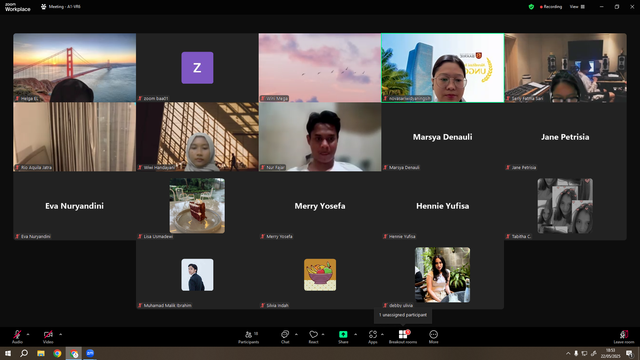Click Leave room button

click(x=624, y=337)
